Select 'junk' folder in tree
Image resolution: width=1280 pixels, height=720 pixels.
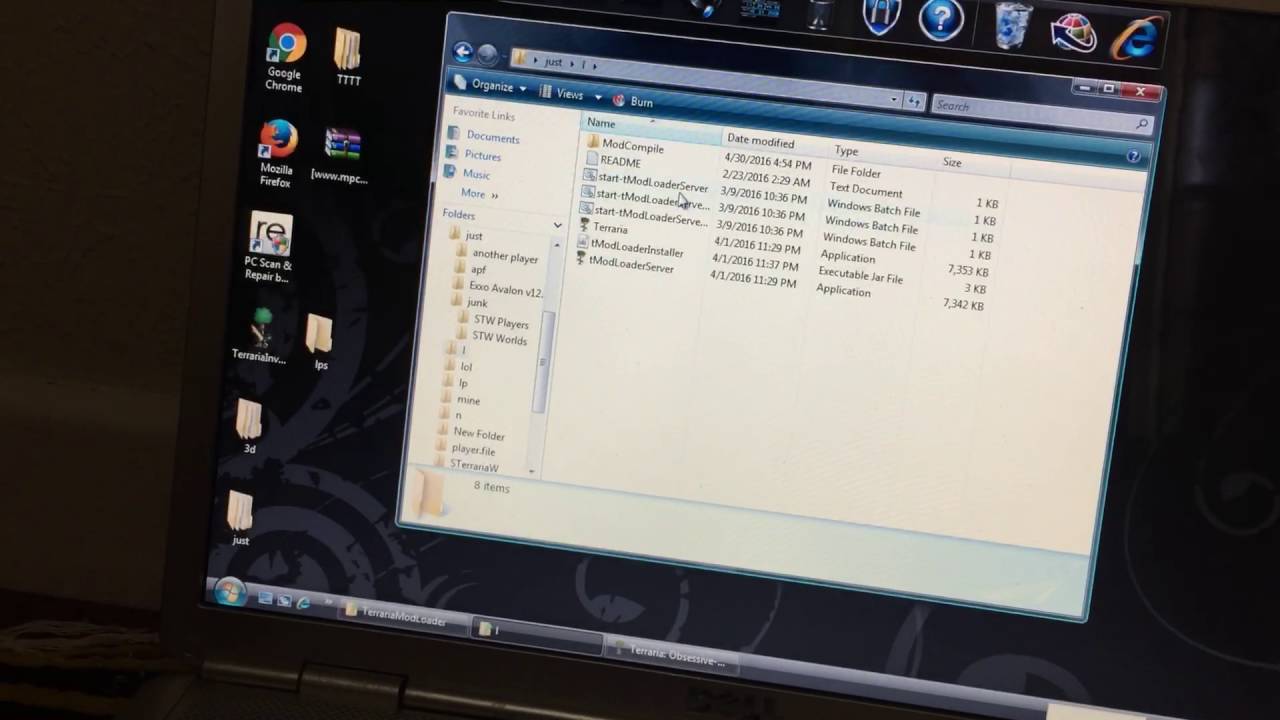pos(470,302)
